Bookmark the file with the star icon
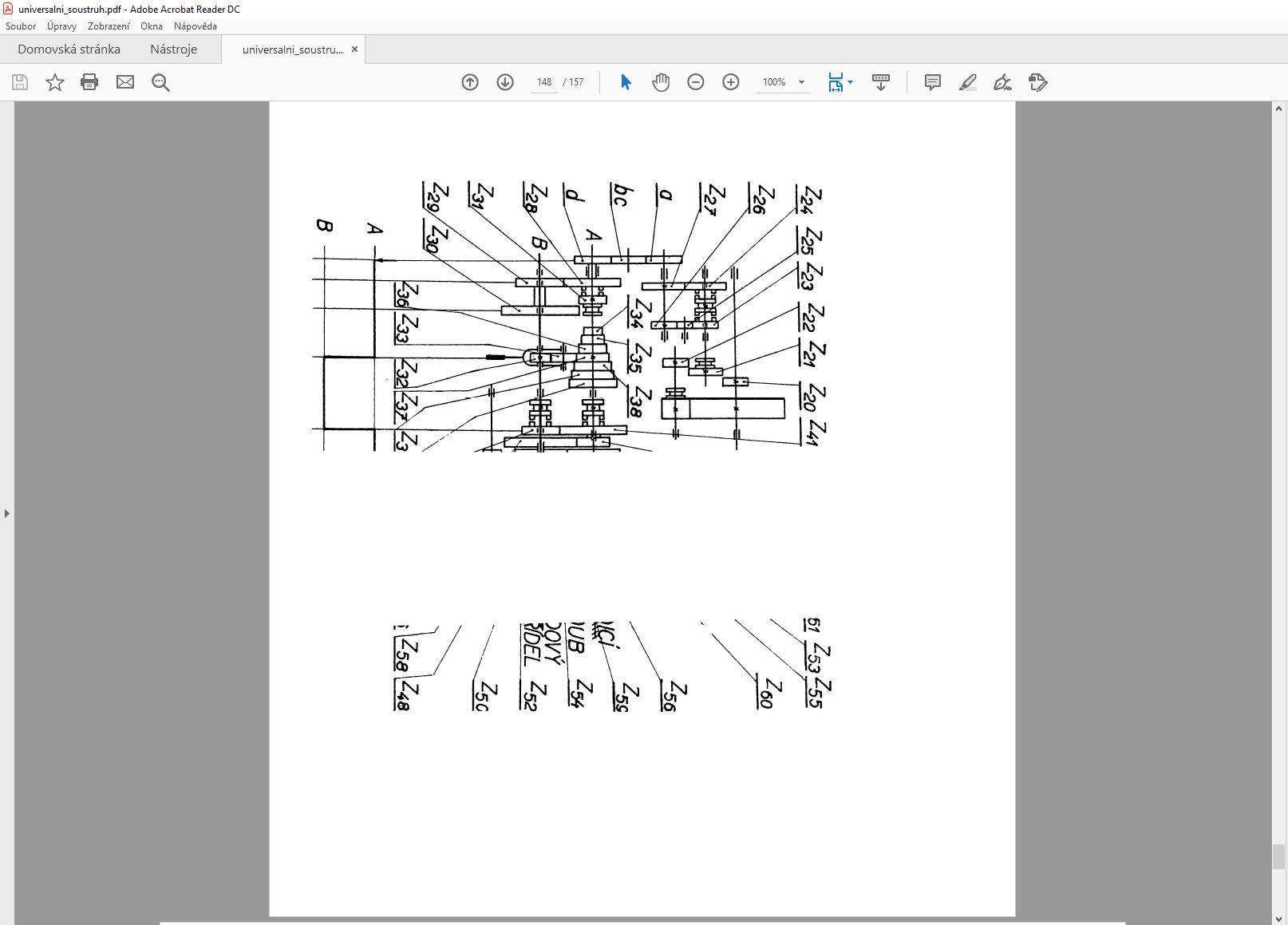This screenshot has width=1288, height=925. [54, 82]
